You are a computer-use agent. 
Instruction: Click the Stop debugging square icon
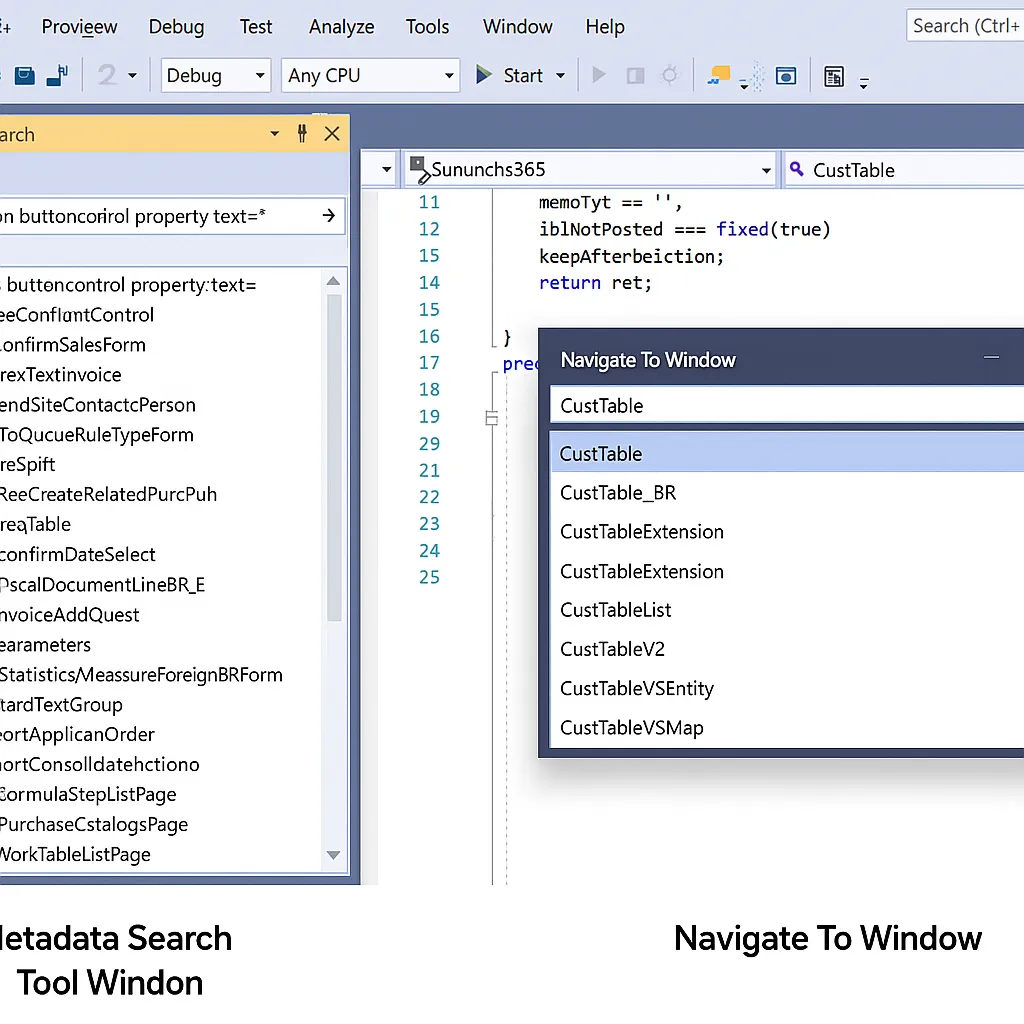[634, 75]
